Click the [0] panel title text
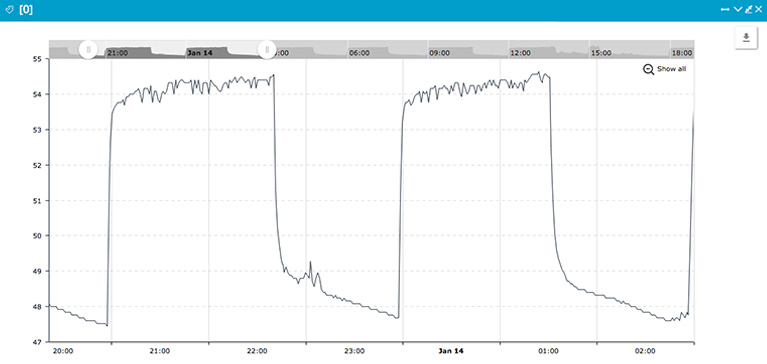Image resolution: width=767 pixels, height=364 pixels. [x=26, y=10]
